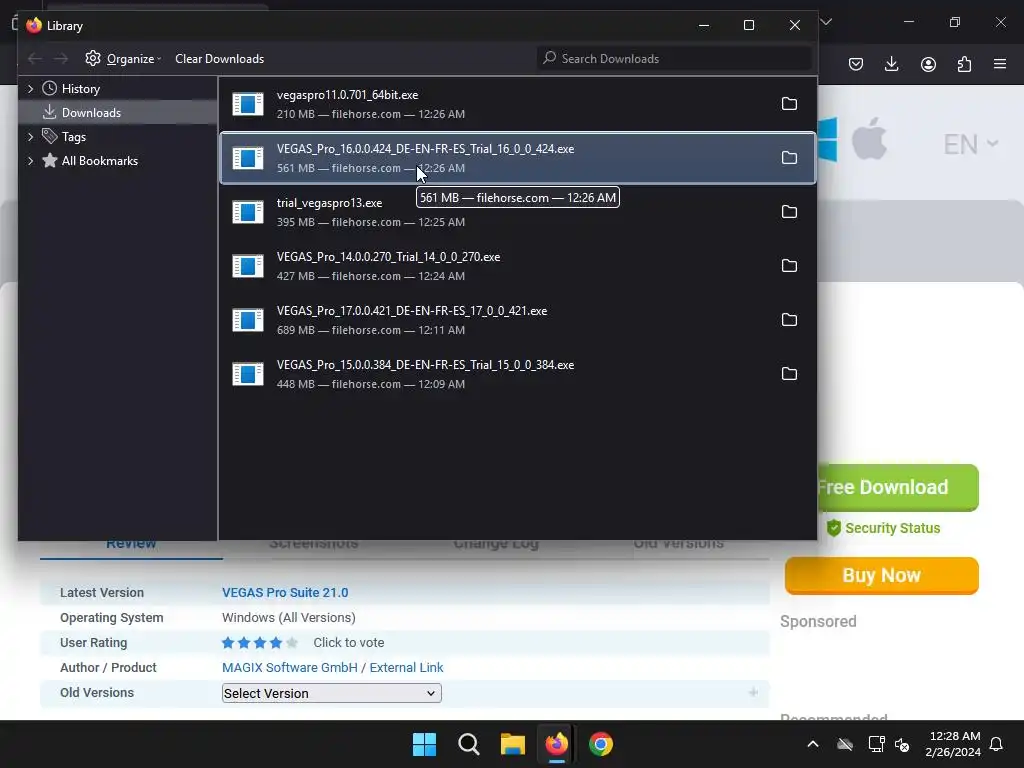This screenshot has height=768, width=1024.
Task: Expand the Tags tree node
Action: (30, 136)
